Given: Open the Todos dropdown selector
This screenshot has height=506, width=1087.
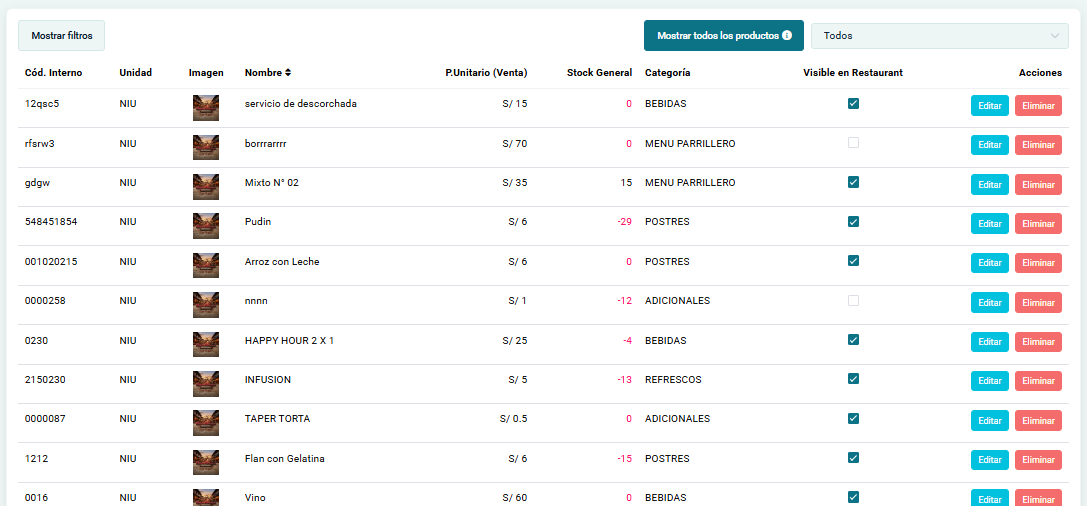Looking at the screenshot, I should (x=939, y=35).
